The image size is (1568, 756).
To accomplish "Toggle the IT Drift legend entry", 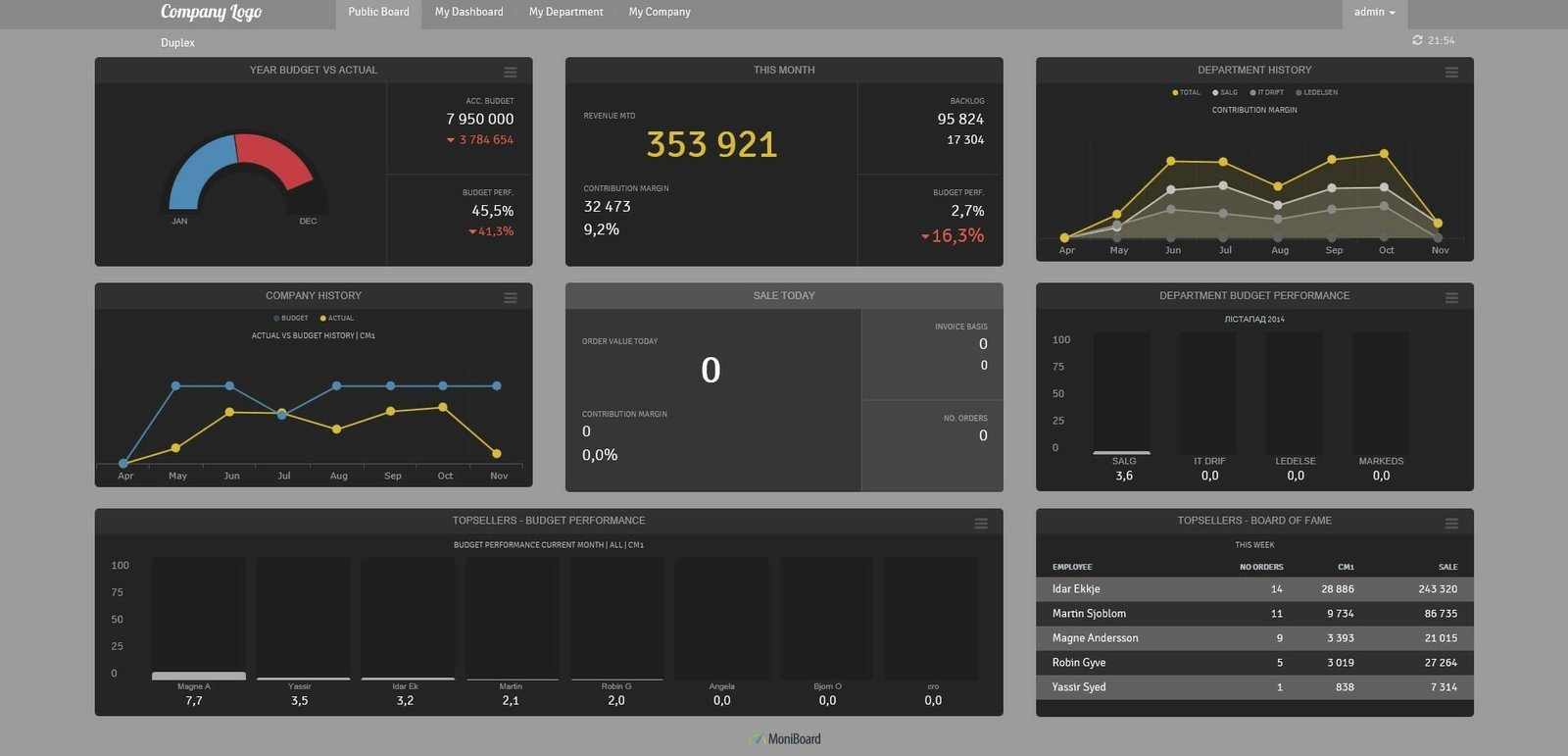I will click(x=1266, y=92).
